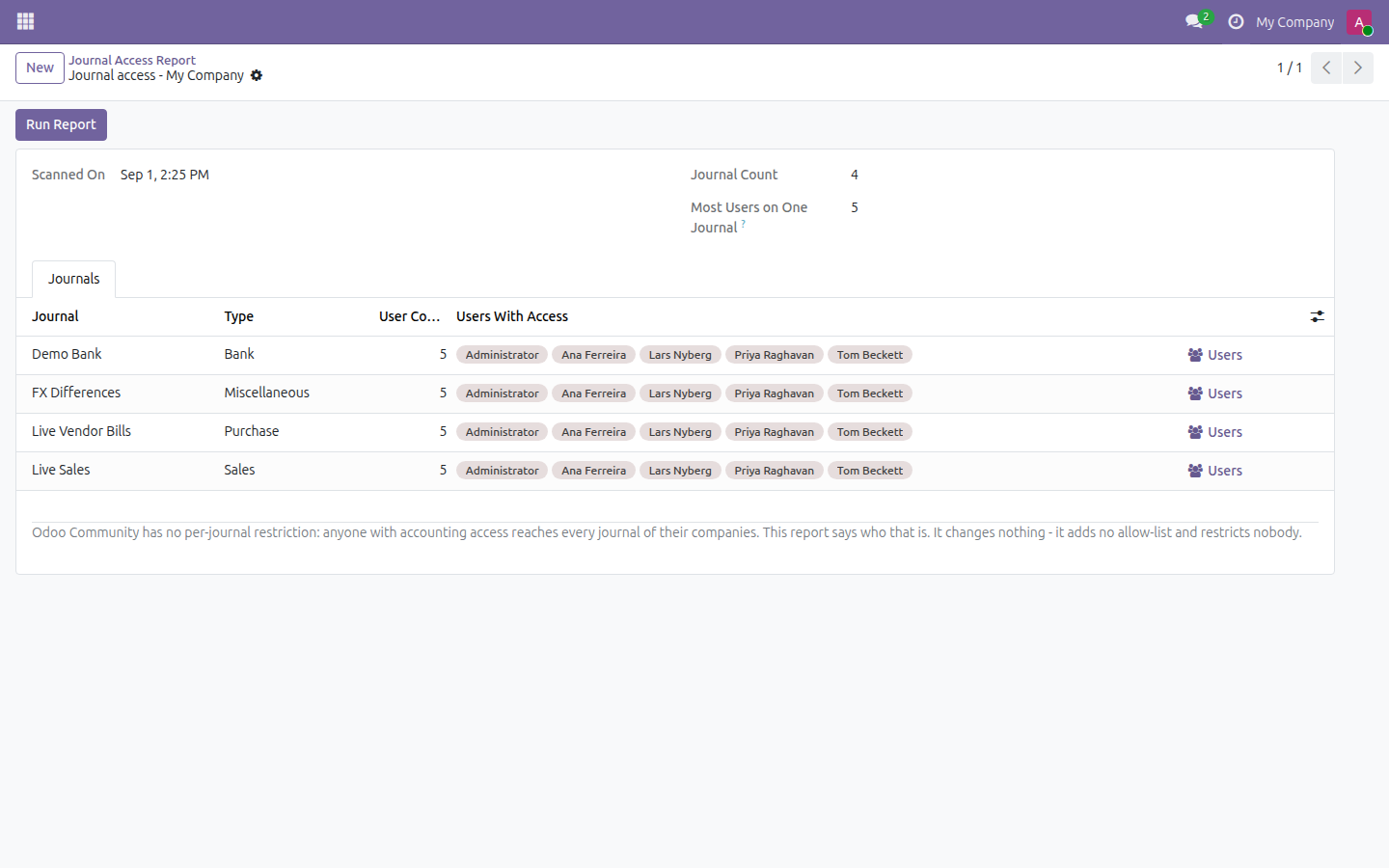Open the user avatar menu
Viewport: 1389px width, 868px height.
click(x=1359, y=21)
